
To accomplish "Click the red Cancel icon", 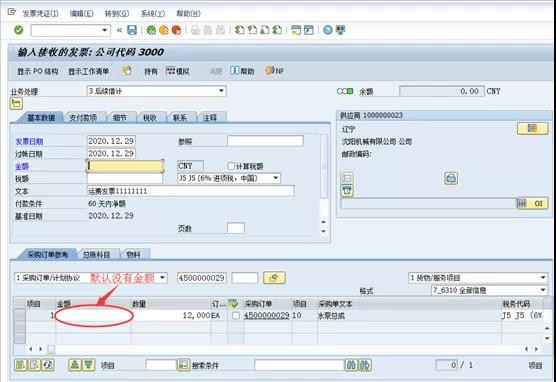I will pyautogui.click(x=176, y=30).
